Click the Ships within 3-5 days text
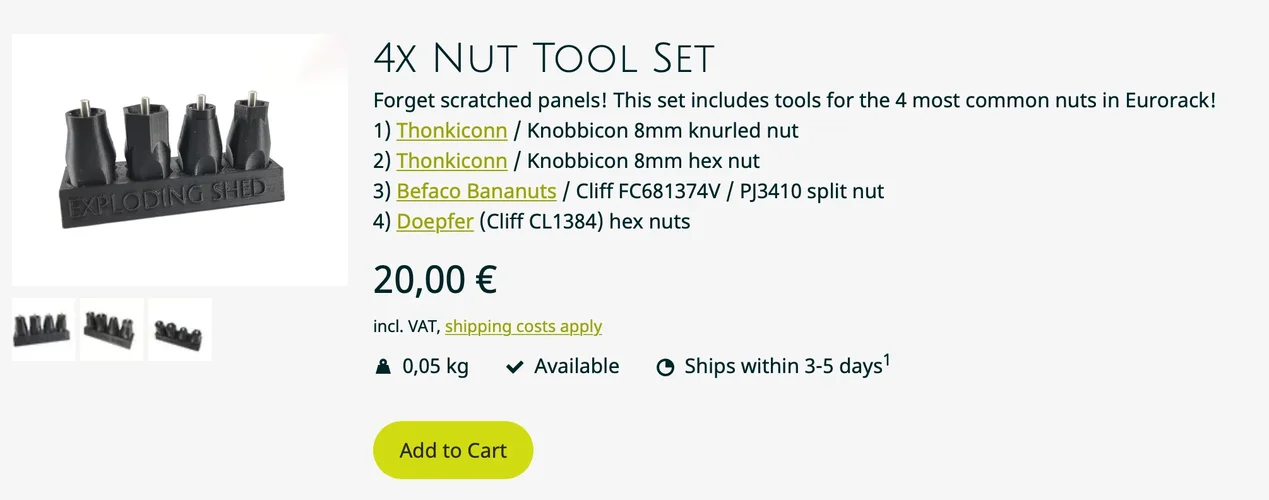 tap(782, 367)
